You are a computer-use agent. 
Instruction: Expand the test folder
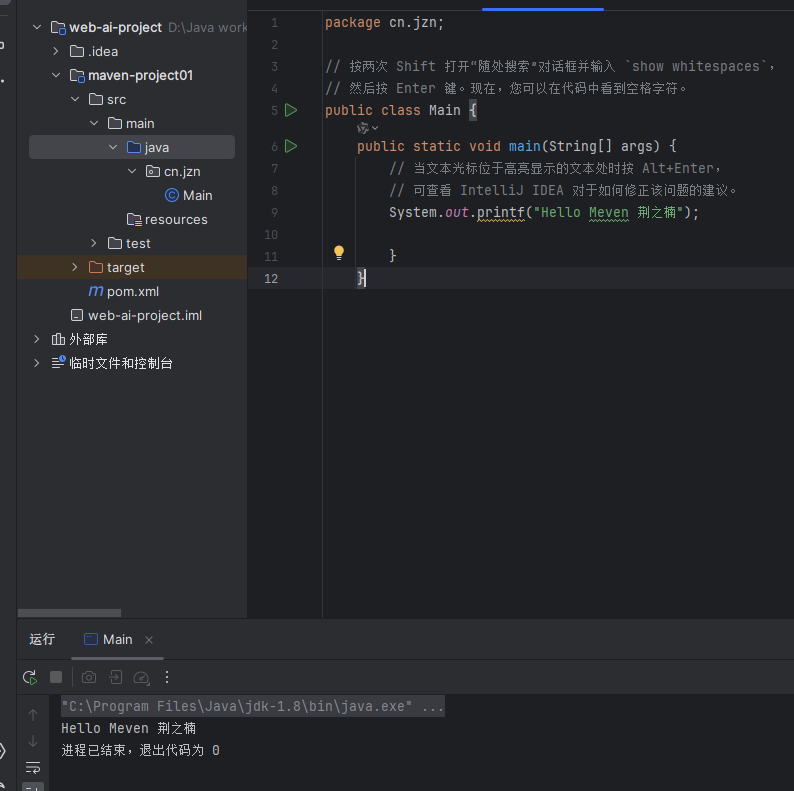94,243
